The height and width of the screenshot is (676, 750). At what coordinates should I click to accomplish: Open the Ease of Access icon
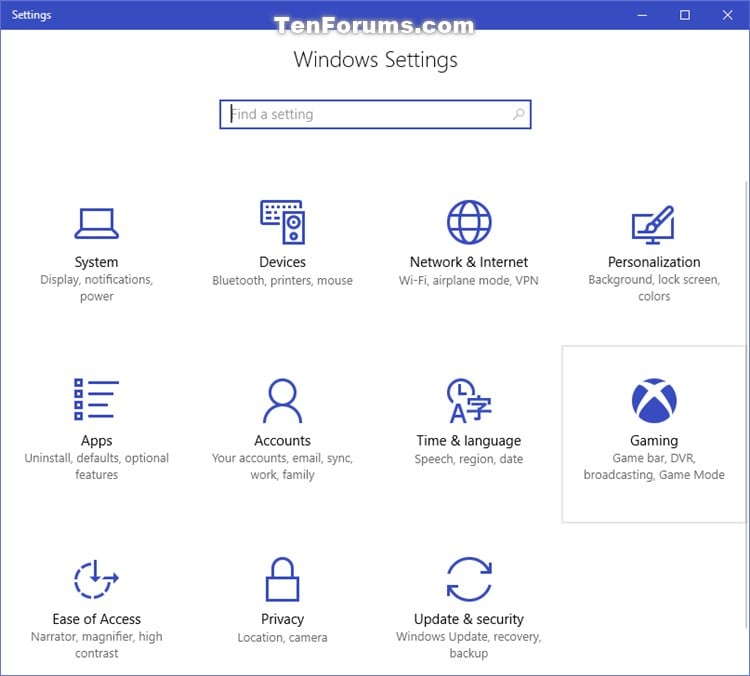(96, 579)
